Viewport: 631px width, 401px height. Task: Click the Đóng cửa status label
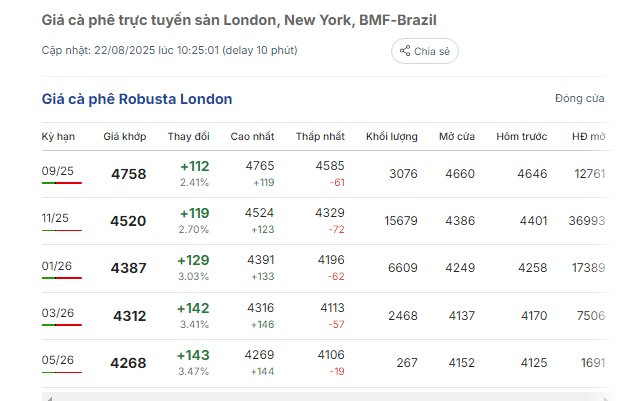point(579,99)
